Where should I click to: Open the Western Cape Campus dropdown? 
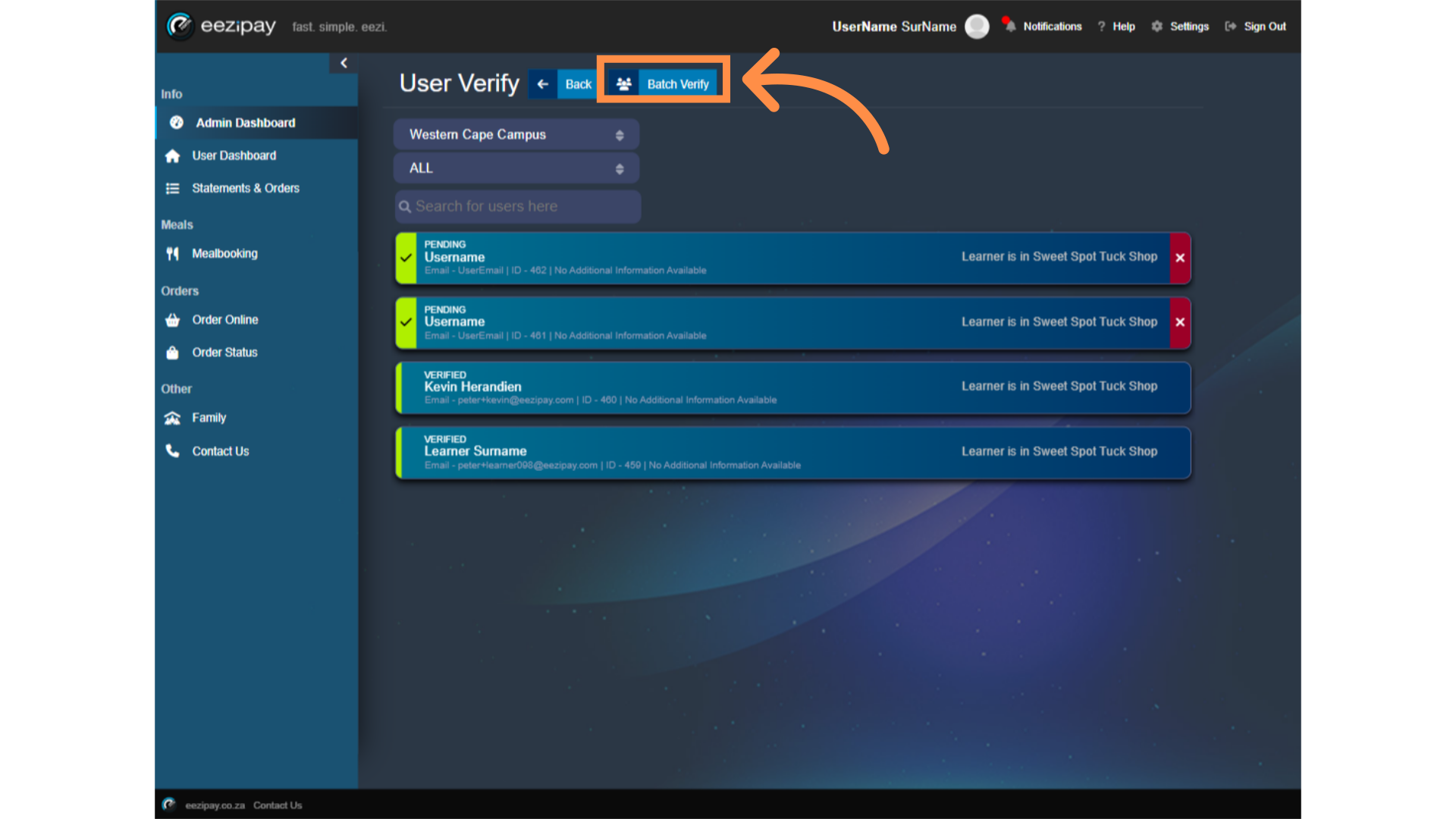pyautogui.click(x=516, y=135)
